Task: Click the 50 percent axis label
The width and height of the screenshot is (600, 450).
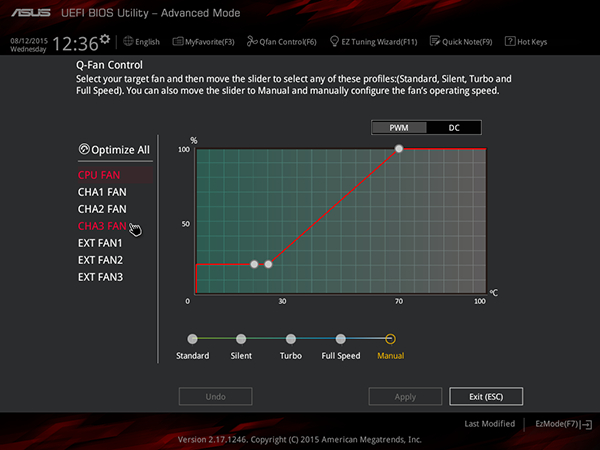Action: [186, 224]
